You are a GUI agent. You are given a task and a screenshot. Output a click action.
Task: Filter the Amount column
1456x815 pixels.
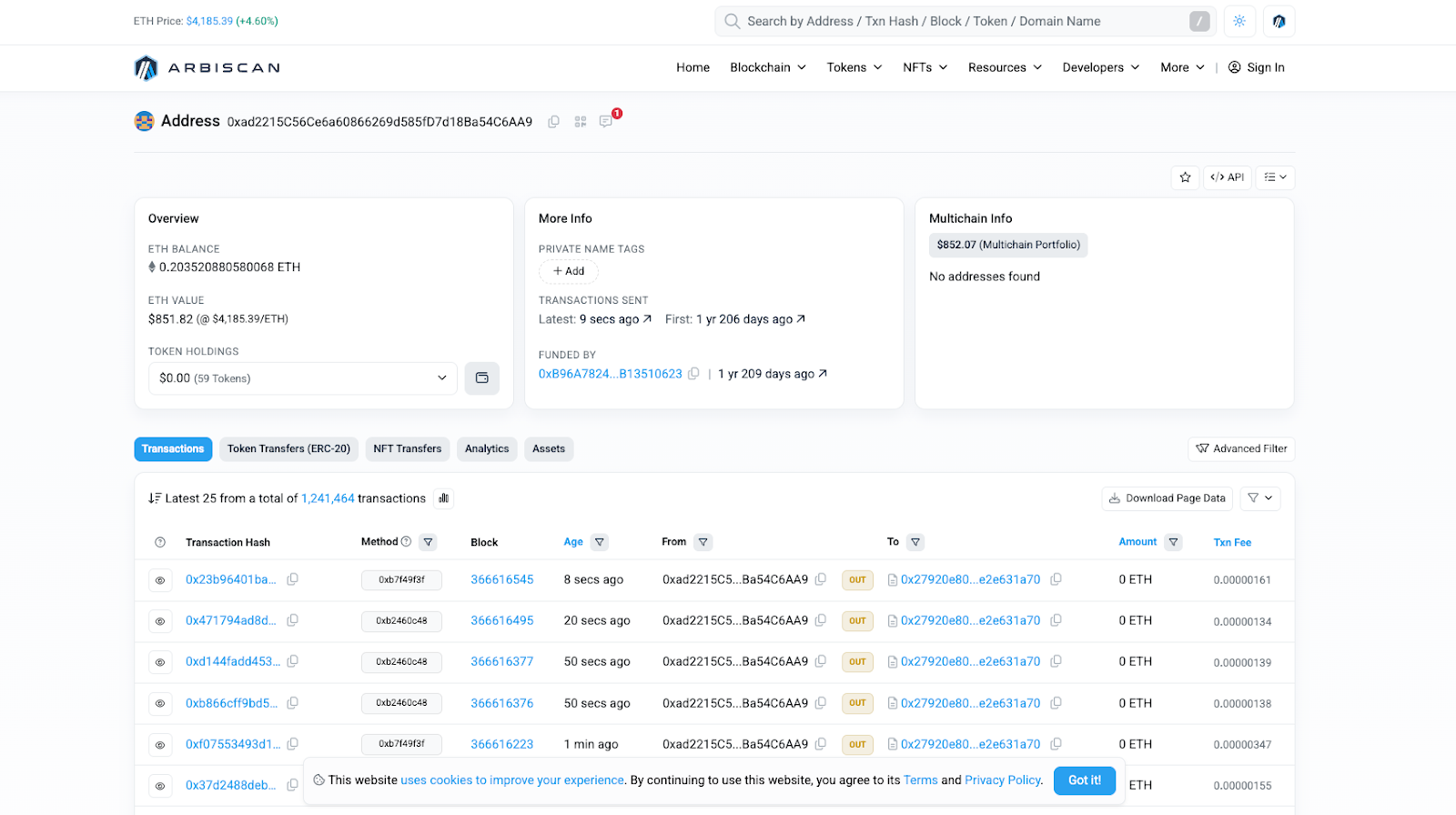(x=1174, y=542)
